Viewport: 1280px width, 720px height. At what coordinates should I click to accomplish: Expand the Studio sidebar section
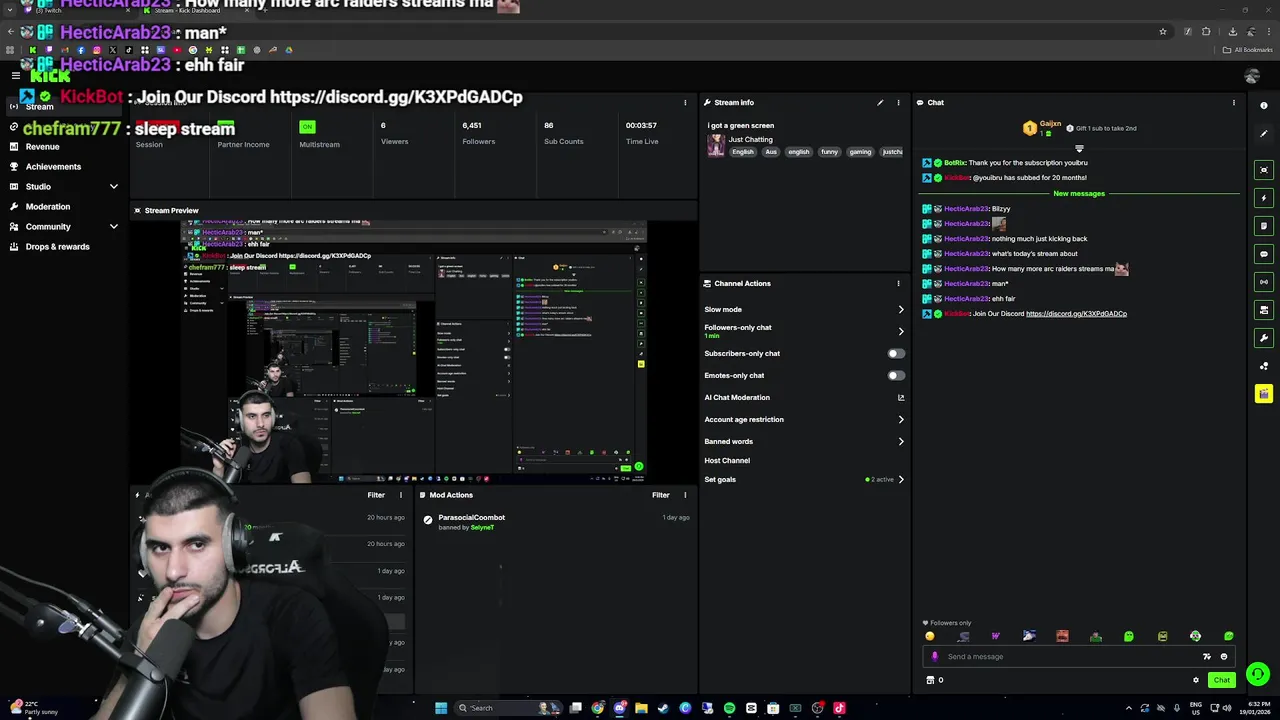[x=113, y=186]
